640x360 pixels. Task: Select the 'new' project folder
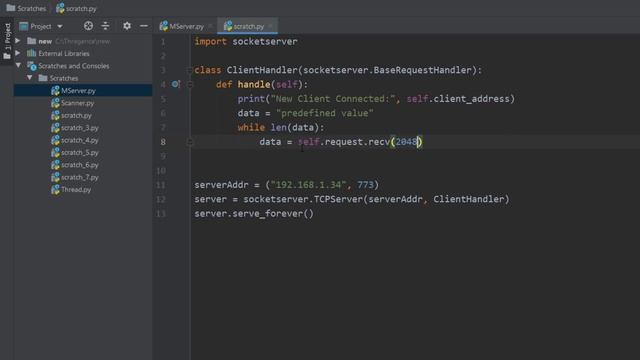point(45,41)
